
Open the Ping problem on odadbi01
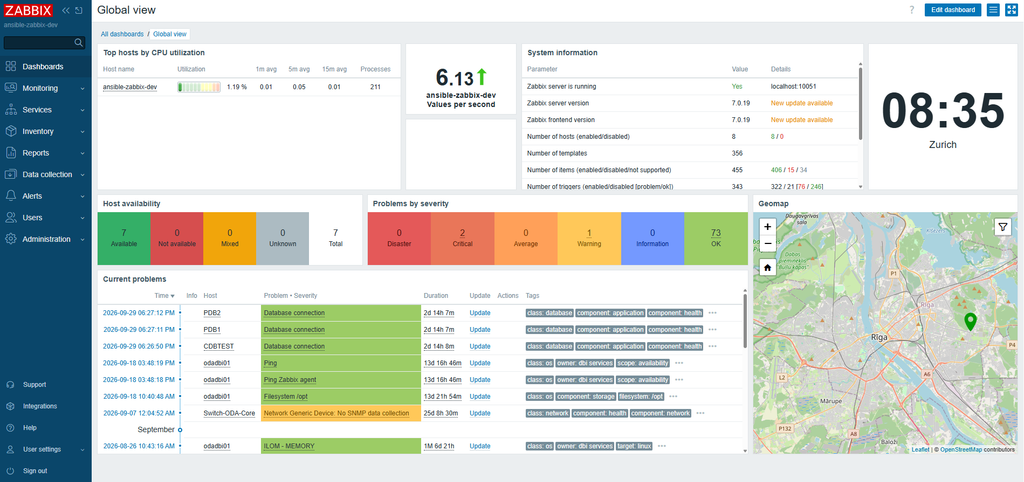coord(270,363)
